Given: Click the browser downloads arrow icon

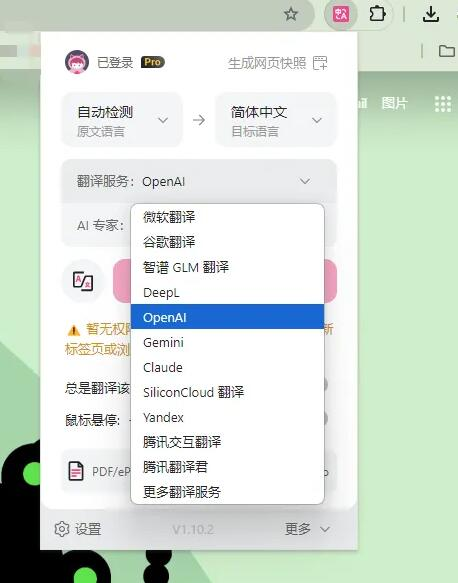Looking at the screenshot, I should tap(431, 15).
